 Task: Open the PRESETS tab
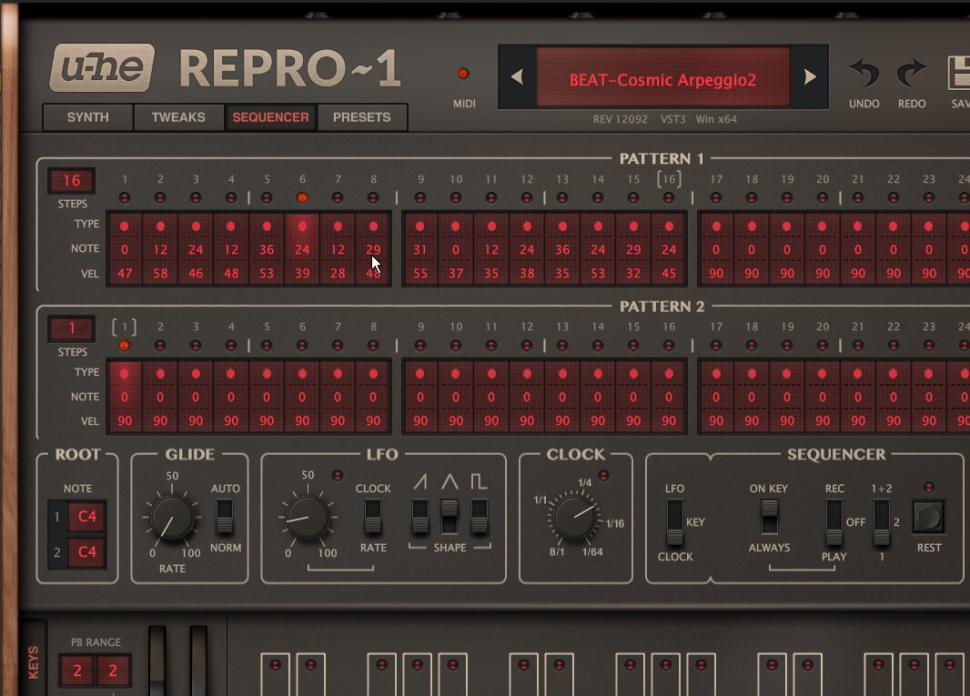click(362, 118)
